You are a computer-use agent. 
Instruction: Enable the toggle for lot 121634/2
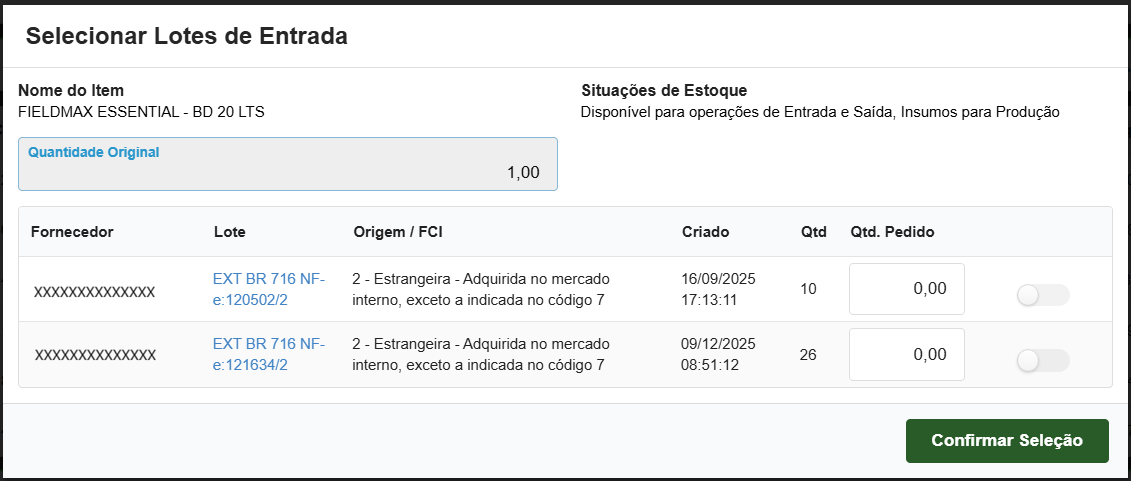1042,361
